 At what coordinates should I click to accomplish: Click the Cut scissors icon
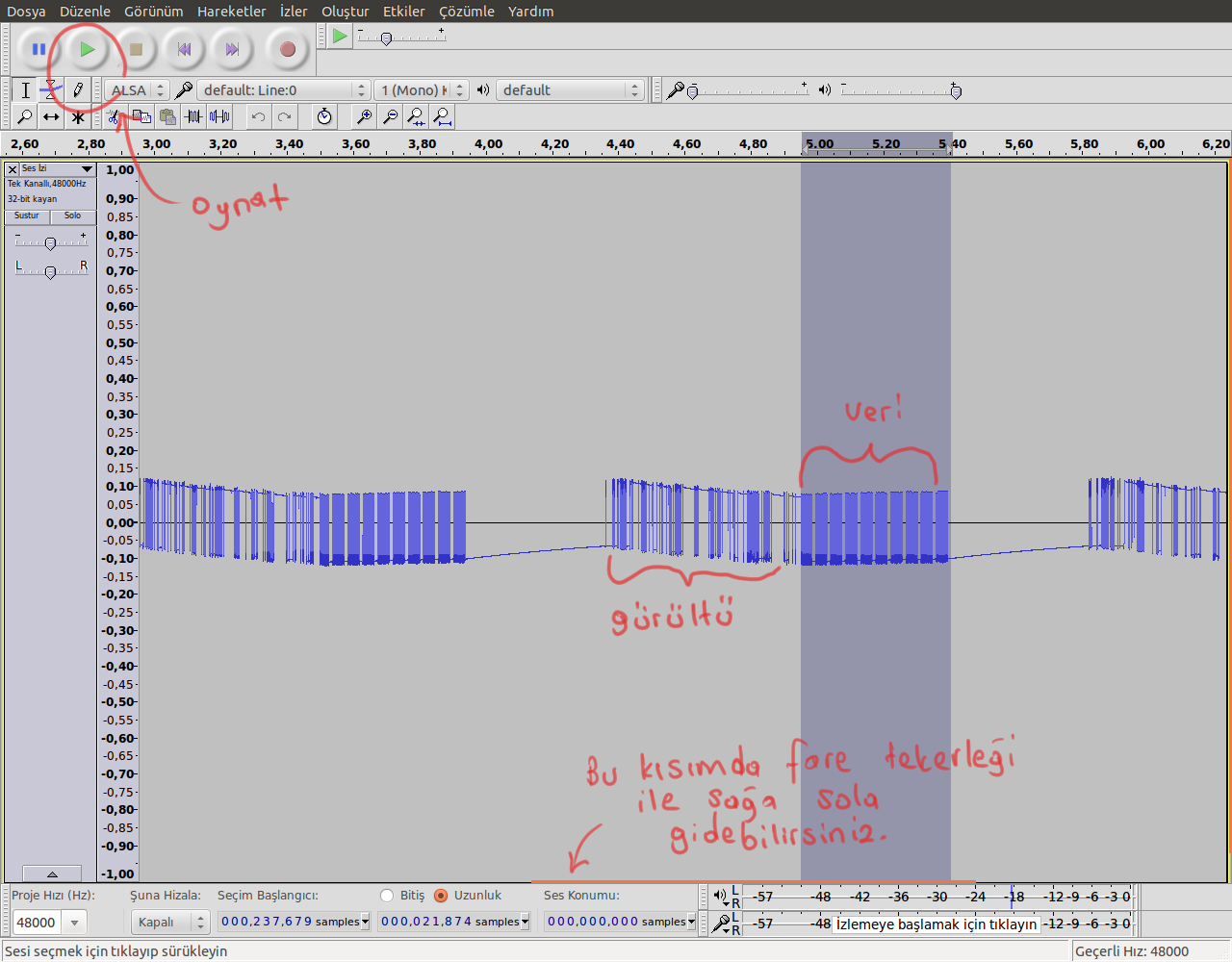pos(115,117)
